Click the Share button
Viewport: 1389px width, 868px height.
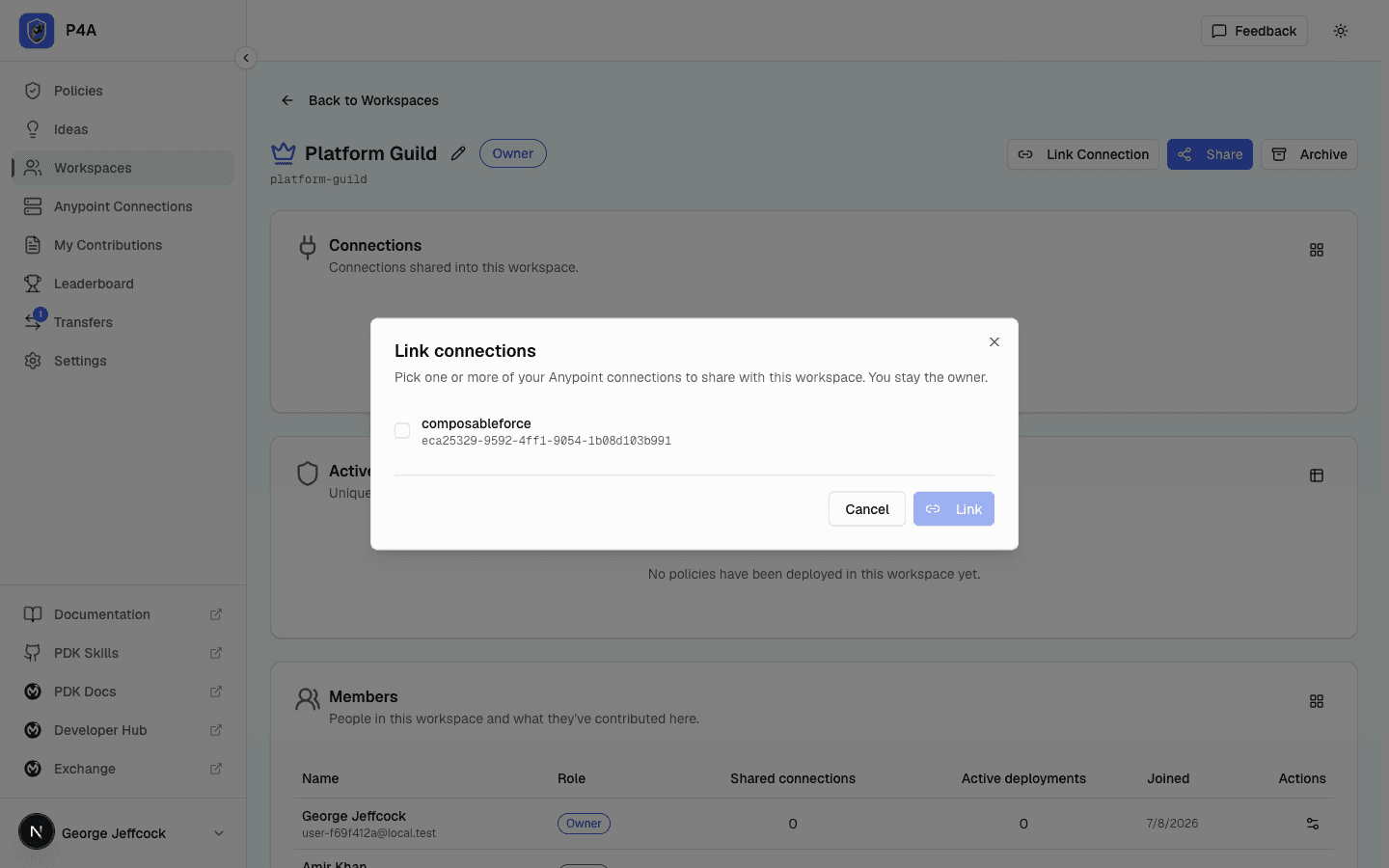(x=1210, y=154)
